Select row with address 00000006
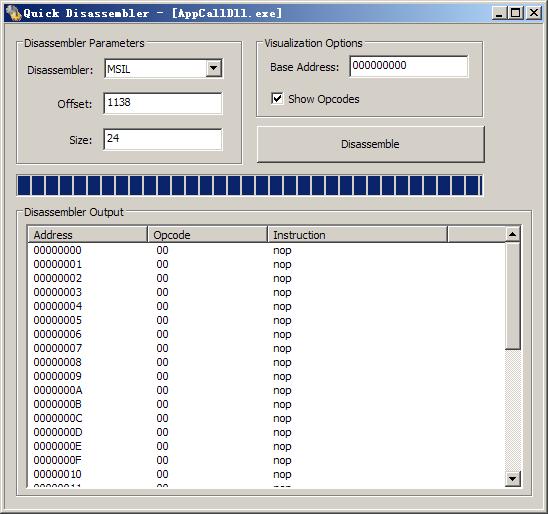The height and width of the screenshot is (514, 548). [266, 334]
